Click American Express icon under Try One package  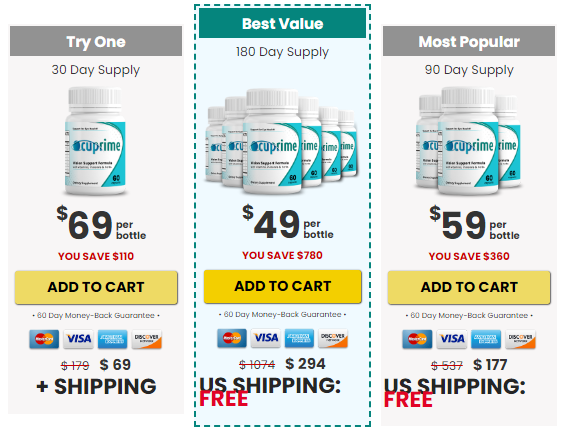pos(113,339)
